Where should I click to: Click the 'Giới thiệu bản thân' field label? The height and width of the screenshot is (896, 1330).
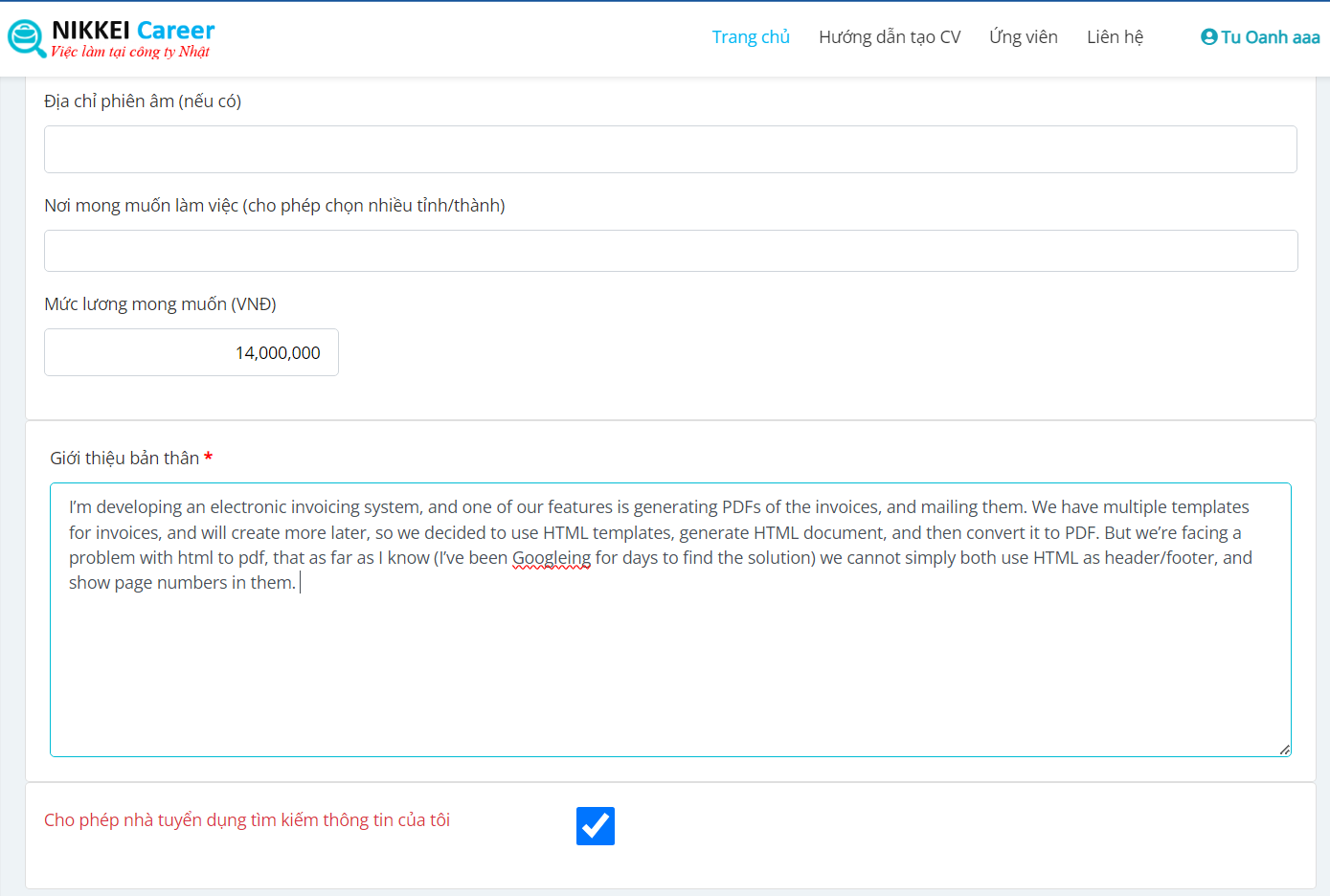point(124,459)
